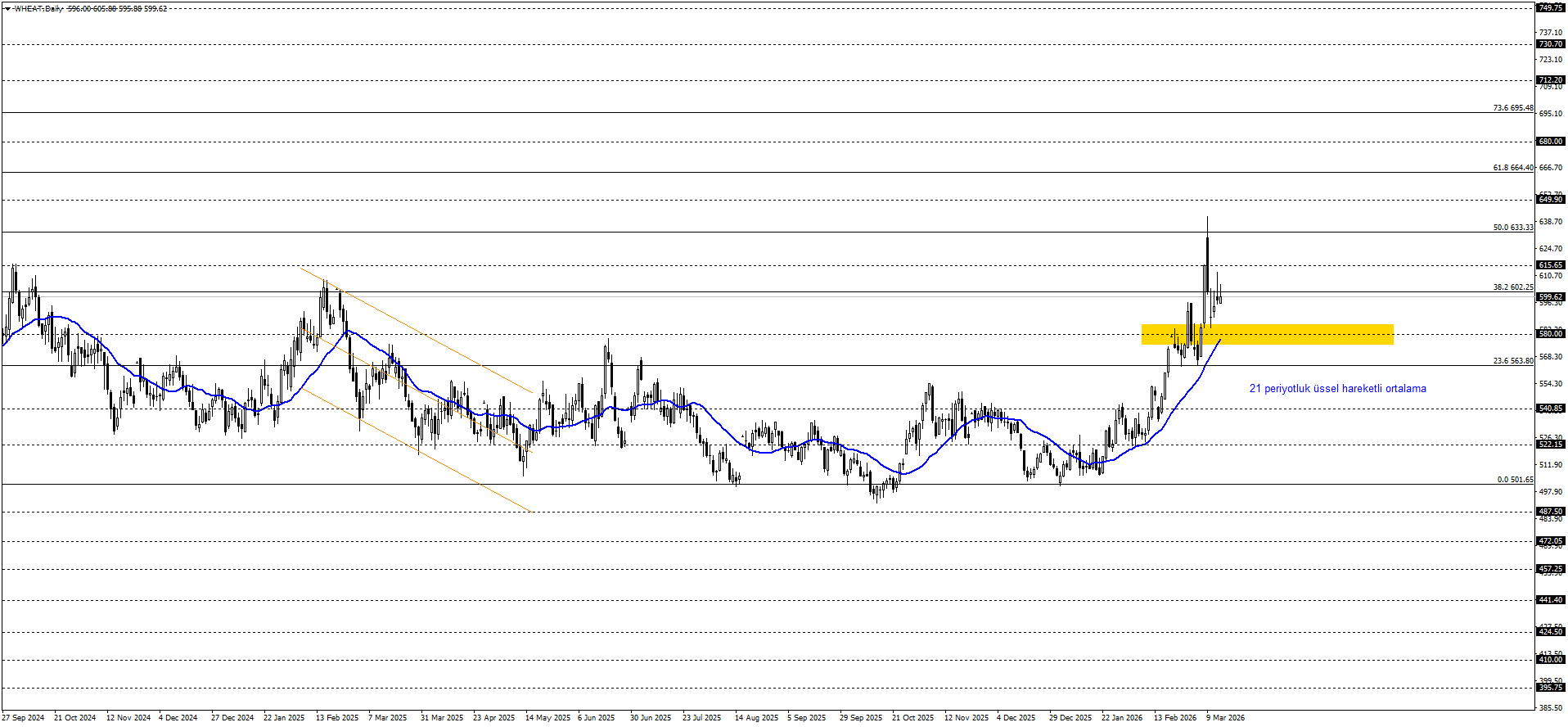
Task: Click the '21 periyotluk üssel hareketli ortalama' label
Action: click(x=1337, y=389)
